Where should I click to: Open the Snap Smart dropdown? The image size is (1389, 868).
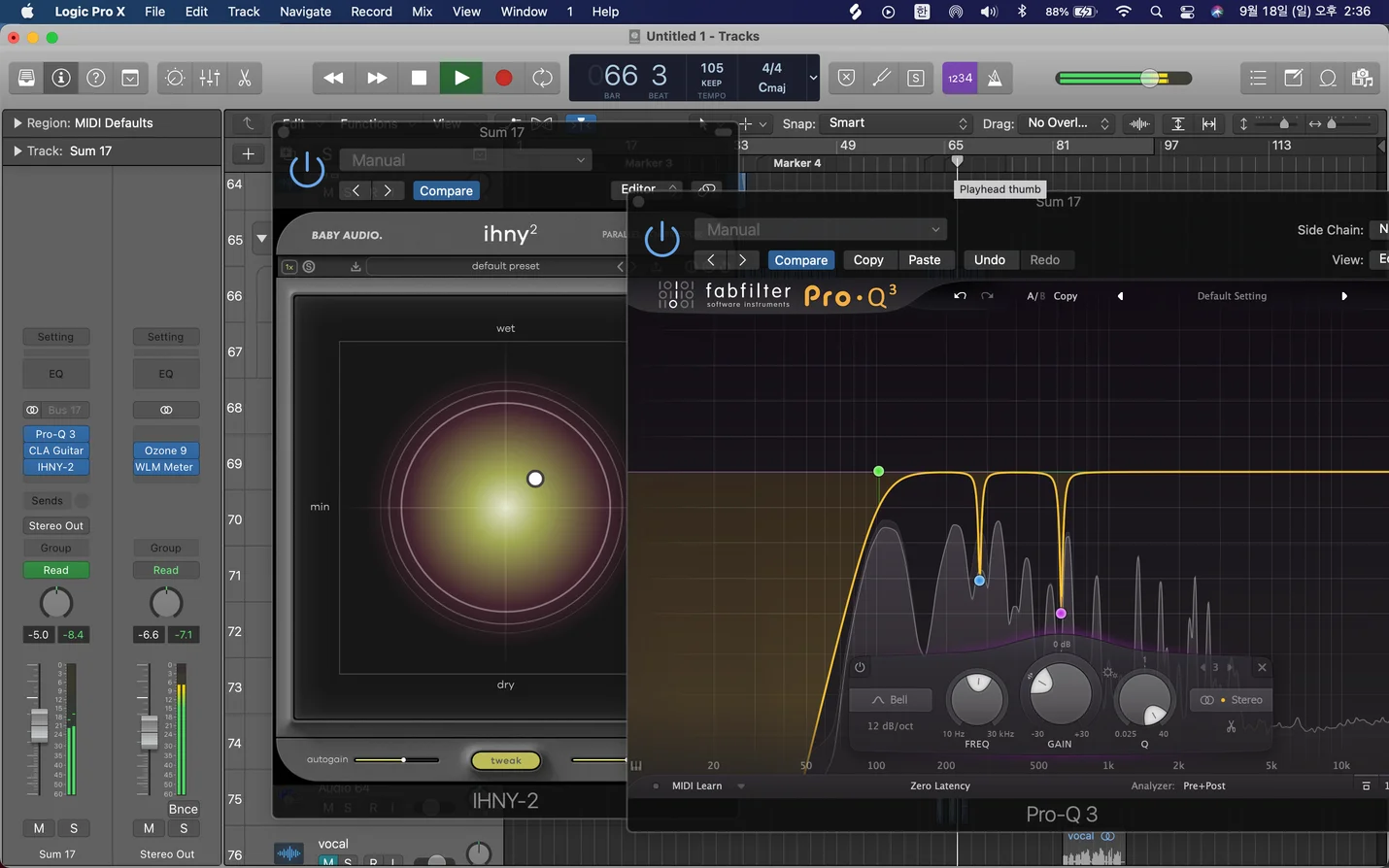coord(897,123)
